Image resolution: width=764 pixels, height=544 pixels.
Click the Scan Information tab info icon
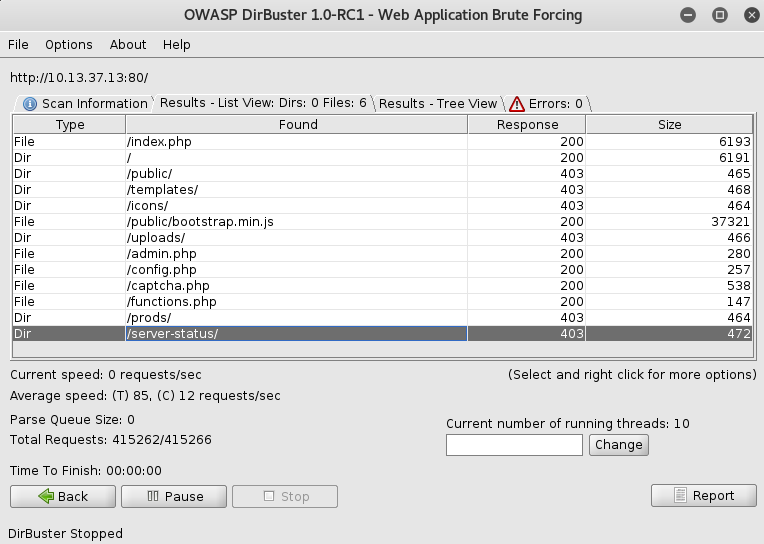coord(30,104)
